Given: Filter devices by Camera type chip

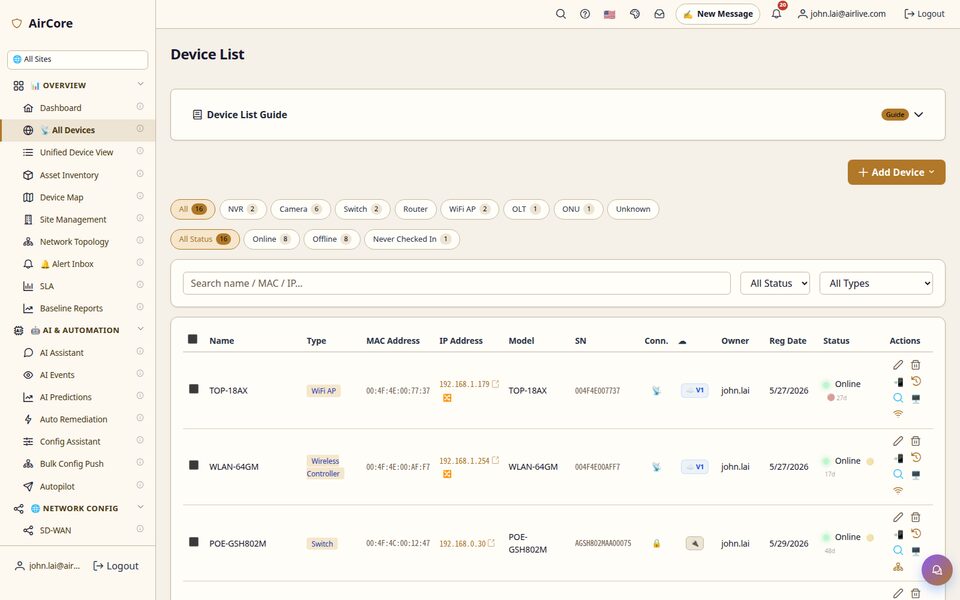Looking at the screenshot, I should click(x=301, y=209).
